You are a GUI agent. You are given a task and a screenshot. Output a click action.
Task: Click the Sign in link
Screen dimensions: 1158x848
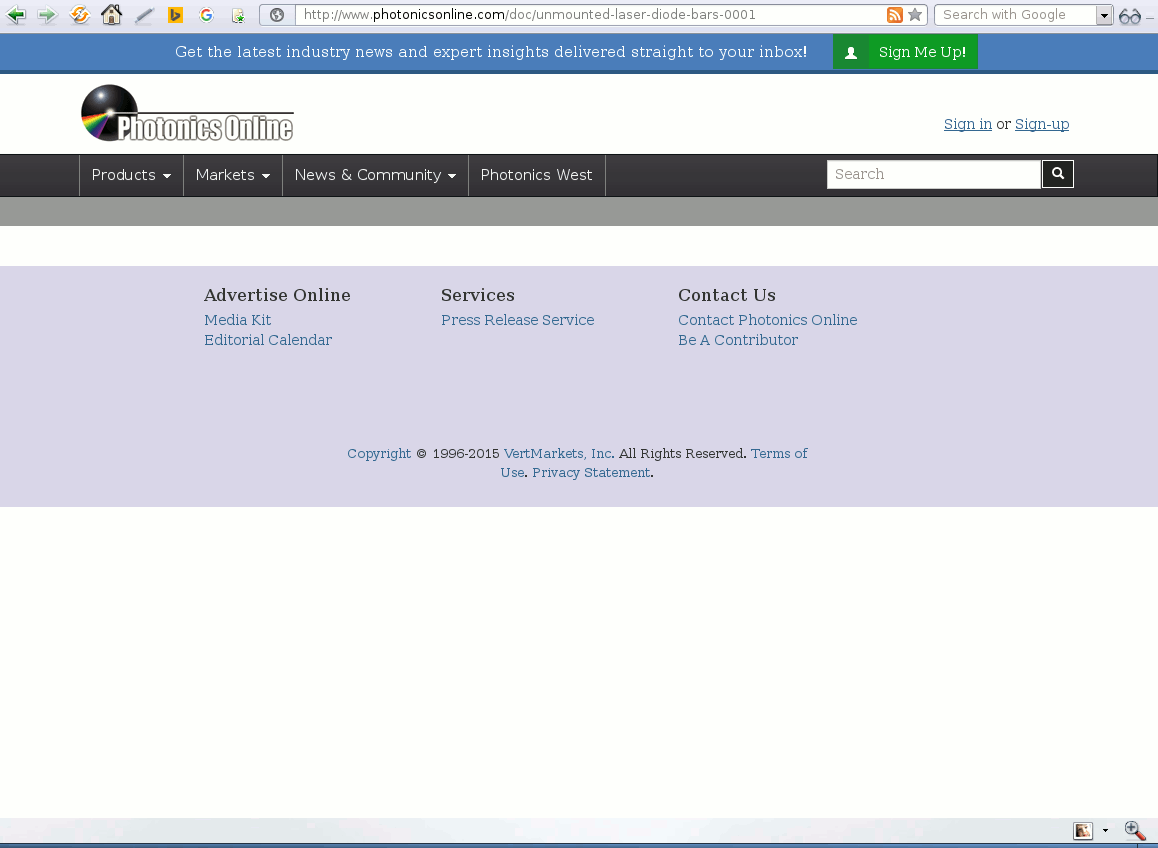point(967,124)
